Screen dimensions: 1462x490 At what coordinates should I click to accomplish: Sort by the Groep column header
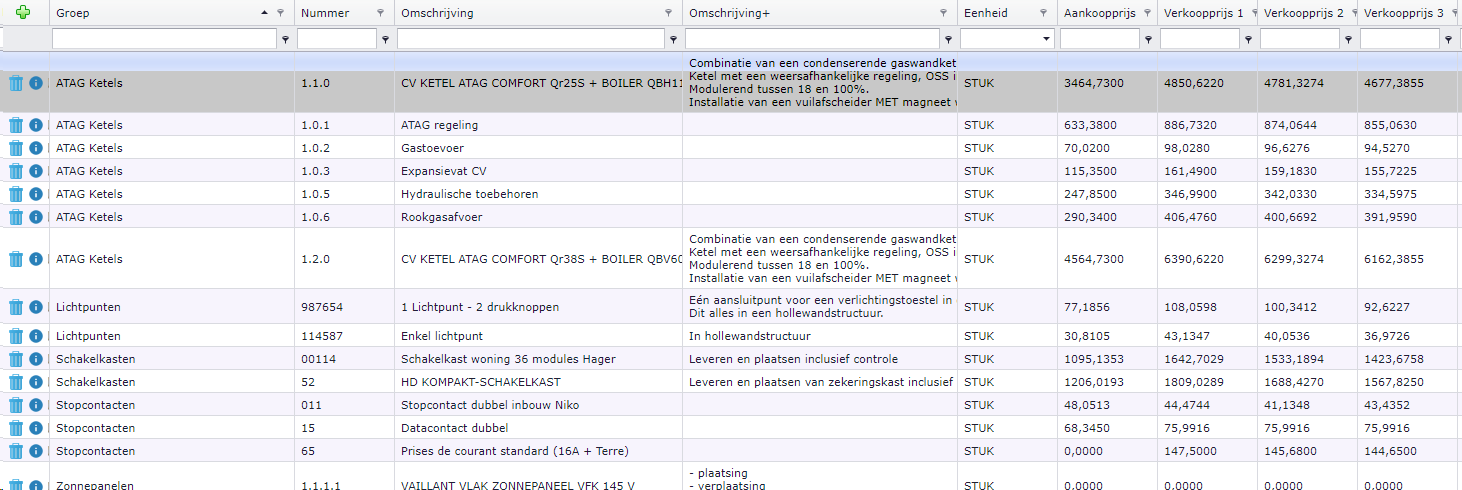[73, 13]
